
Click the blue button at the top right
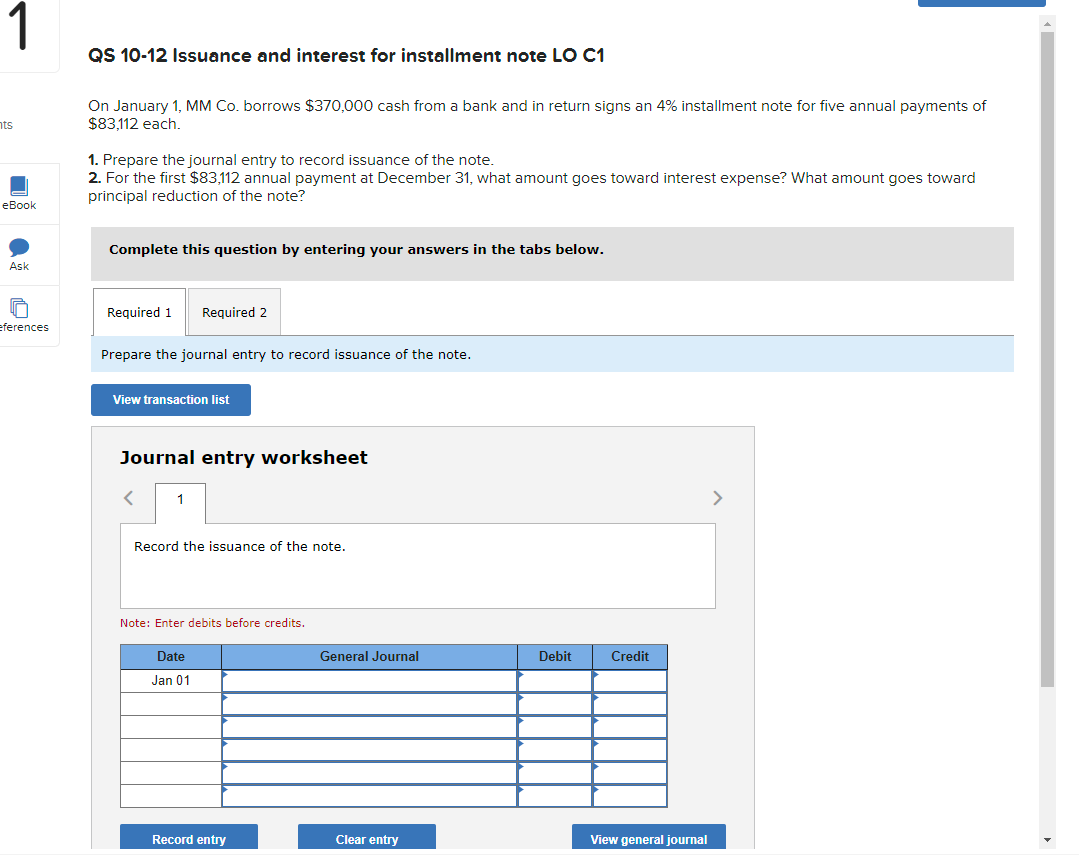coord(980,3)
